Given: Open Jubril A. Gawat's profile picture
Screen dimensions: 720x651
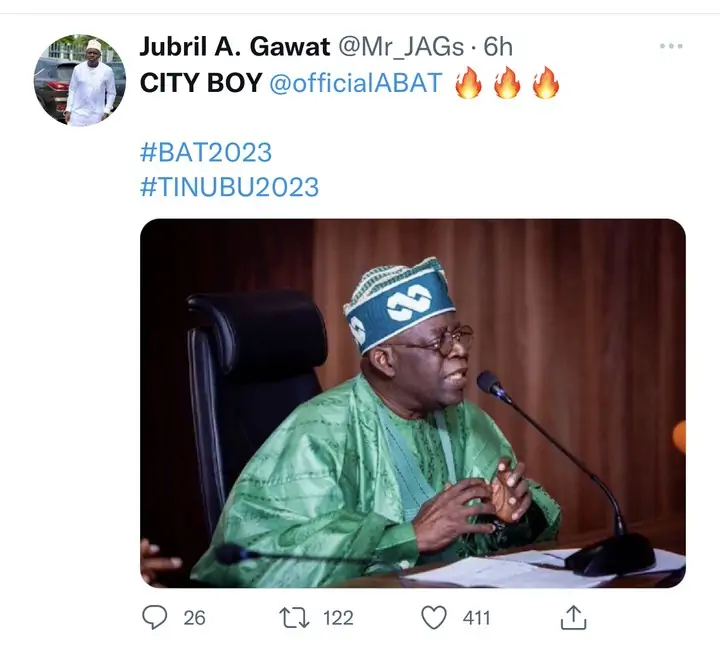Looking at the screenshot, I should point(80,80).
